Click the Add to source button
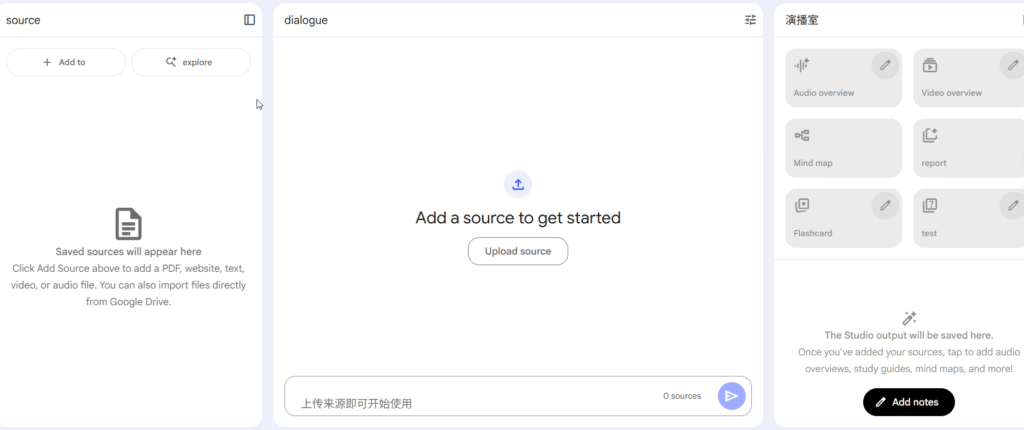 (x=66, y=62)
